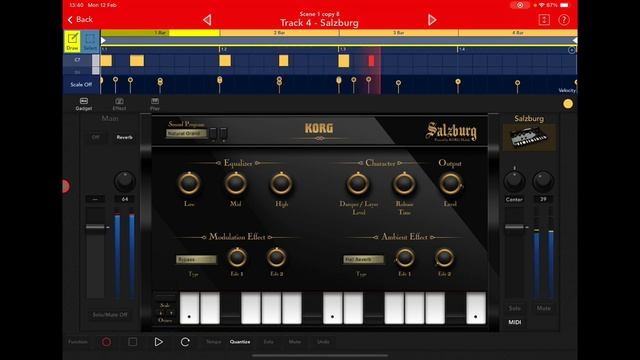Mute the Salzburg track
The image size is (640, 360).
pyautogui.click(x=543, y=308)
